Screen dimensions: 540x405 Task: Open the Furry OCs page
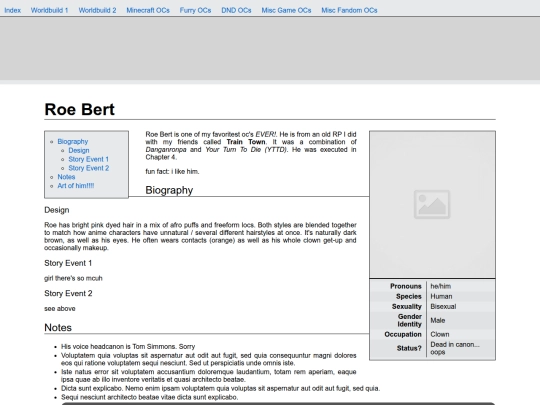tap(195, 10)
